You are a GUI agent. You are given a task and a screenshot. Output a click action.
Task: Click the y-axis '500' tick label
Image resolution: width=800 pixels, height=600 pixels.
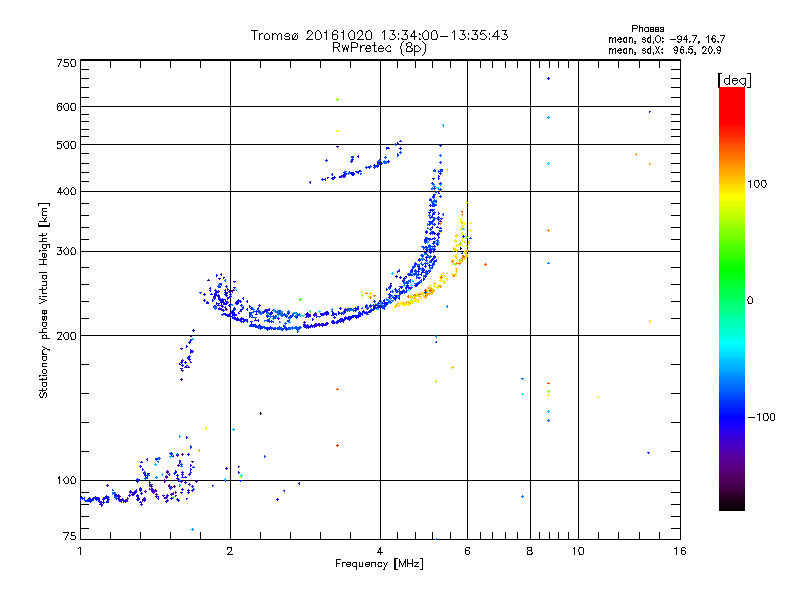(66, 145)
